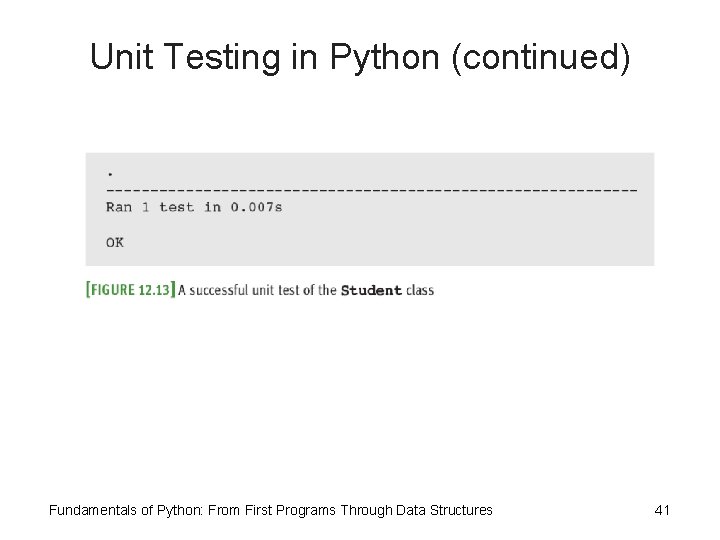Screen dimensions: 720x540
Task: Select the "0.007s" timing value
Action: coord(256,207)
